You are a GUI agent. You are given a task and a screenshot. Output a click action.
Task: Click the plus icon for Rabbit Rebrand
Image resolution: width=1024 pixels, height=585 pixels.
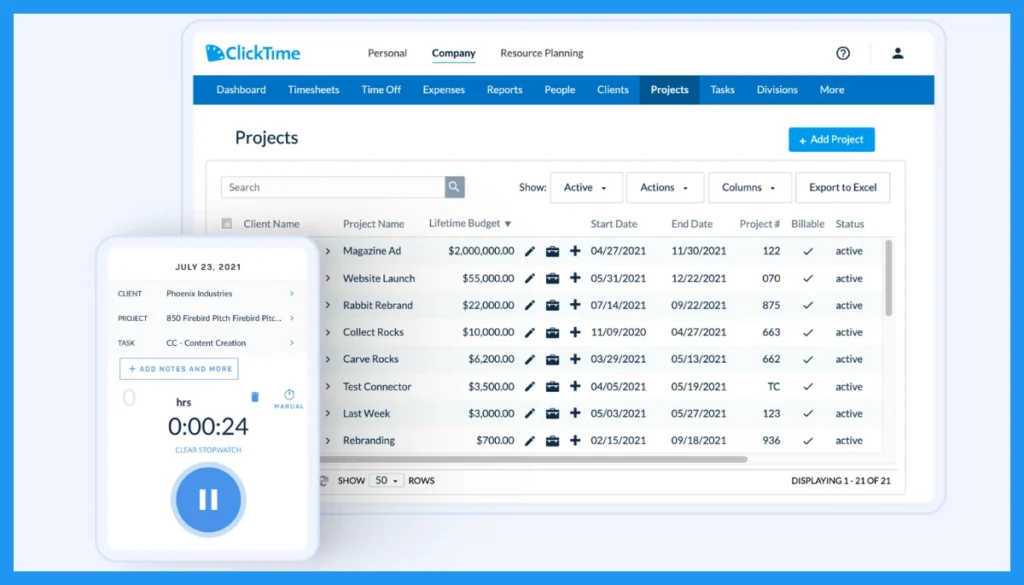(575, 305)
